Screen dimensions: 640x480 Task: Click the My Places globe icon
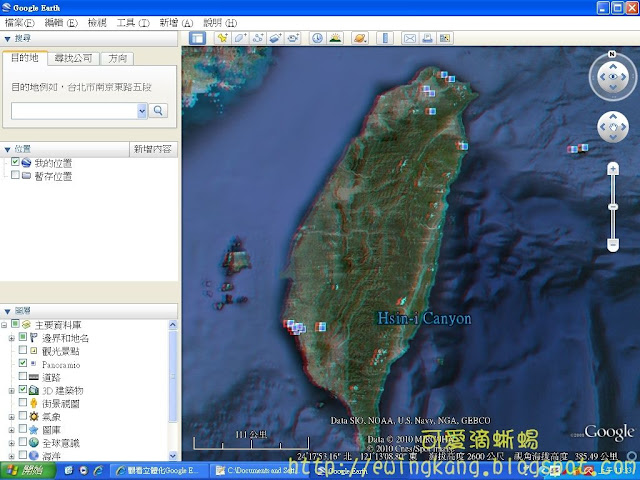click(27, 162)
